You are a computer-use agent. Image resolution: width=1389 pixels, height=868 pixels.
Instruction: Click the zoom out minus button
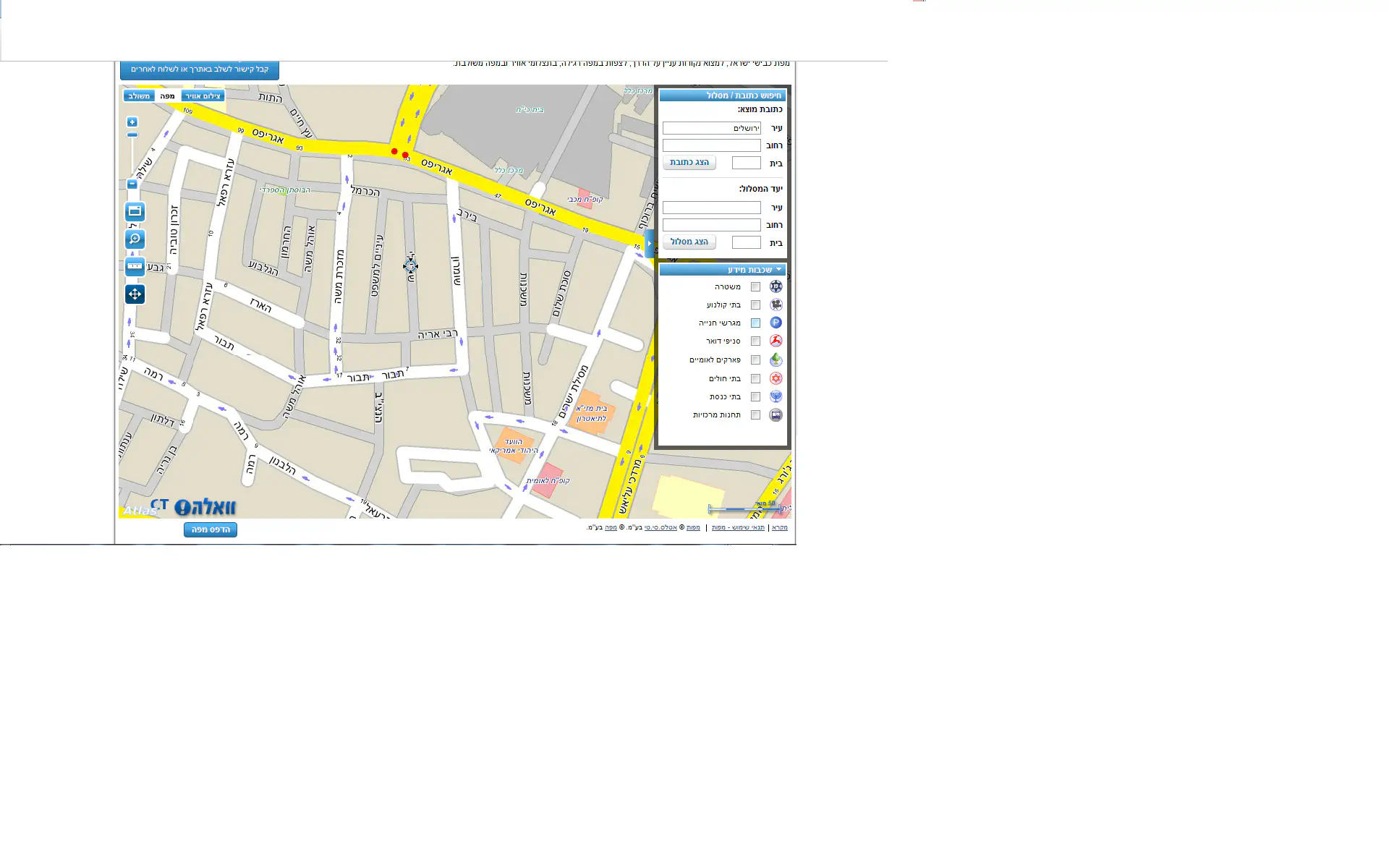tap(132, 184)
